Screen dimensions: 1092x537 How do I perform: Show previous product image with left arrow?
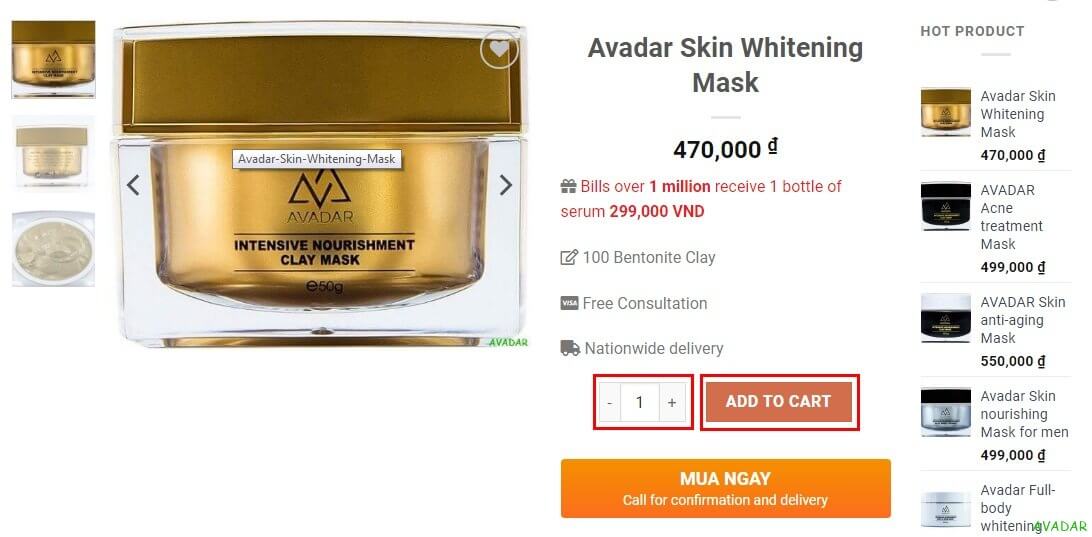(x=133, y=185)
